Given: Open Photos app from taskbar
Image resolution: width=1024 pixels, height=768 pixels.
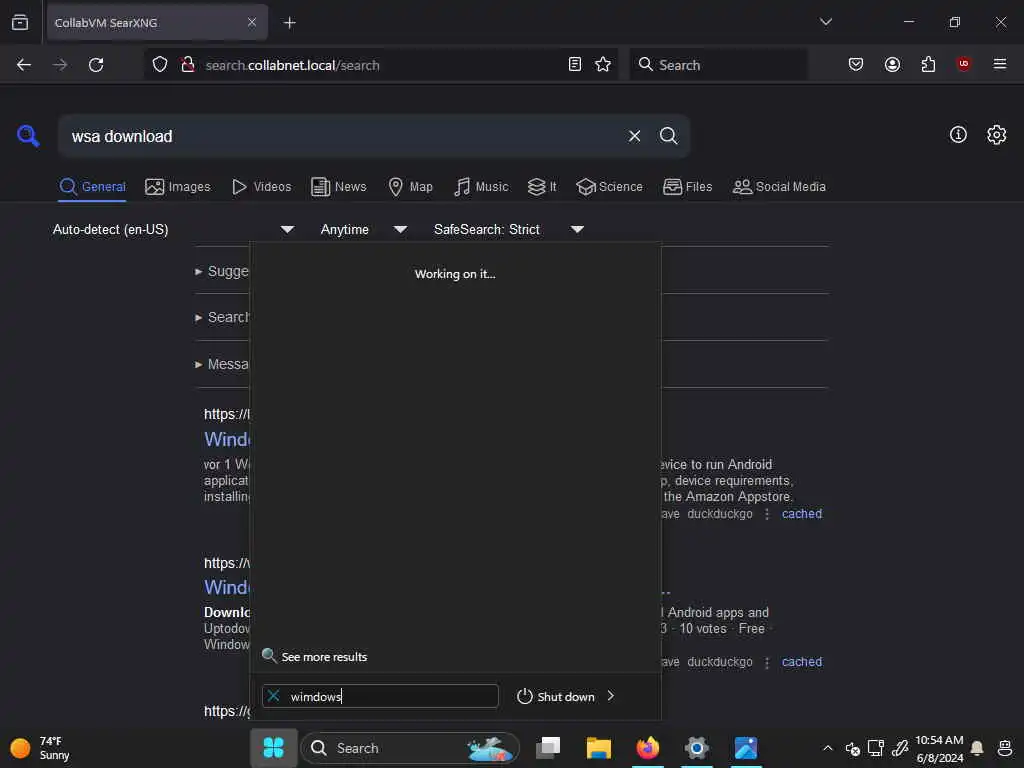Looking at the screenshot, I should pyautogui.click(x=745, y=748).
